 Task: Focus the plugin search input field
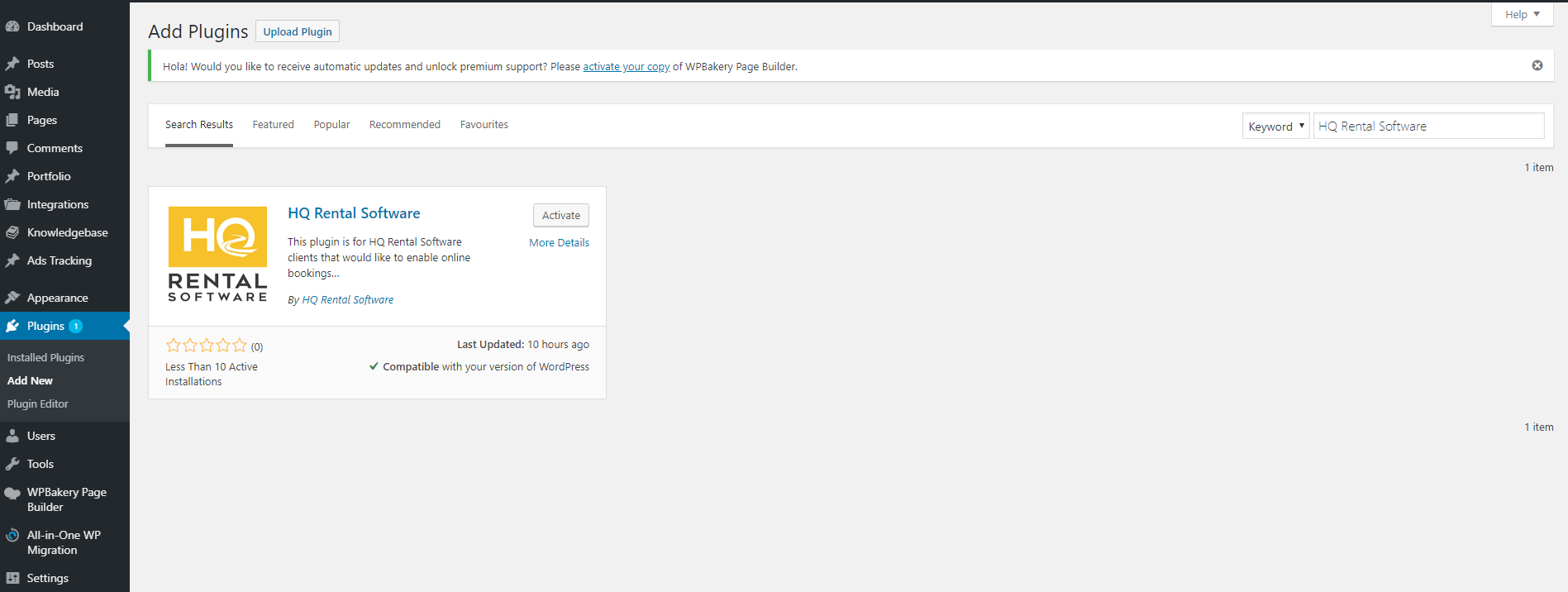click(x=1429, y=126)
